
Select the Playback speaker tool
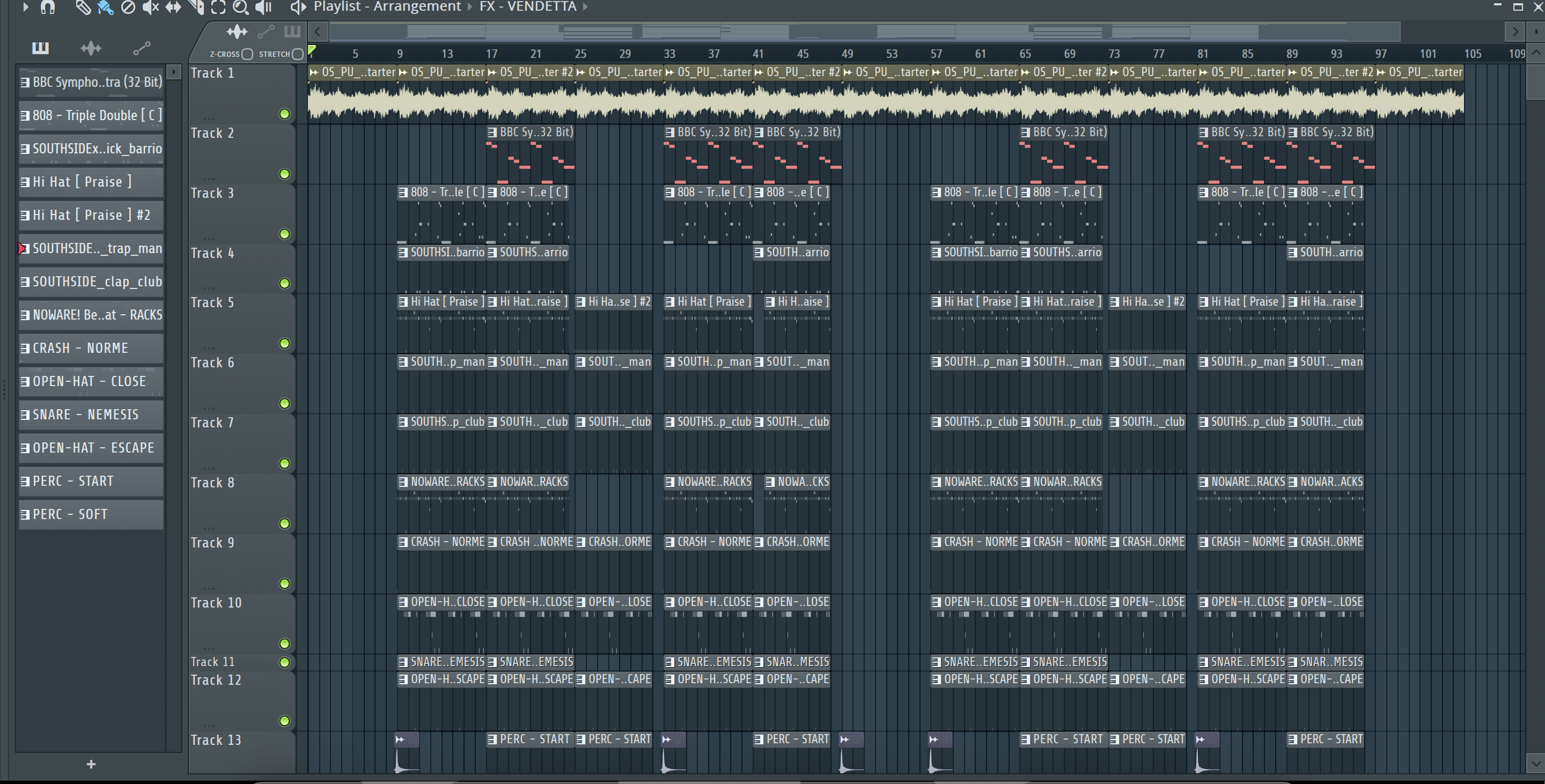[264, 7]
